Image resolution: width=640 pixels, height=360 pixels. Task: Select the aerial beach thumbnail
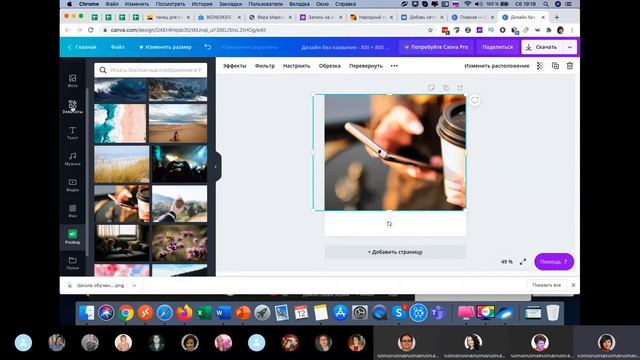(x=120, y=123)
